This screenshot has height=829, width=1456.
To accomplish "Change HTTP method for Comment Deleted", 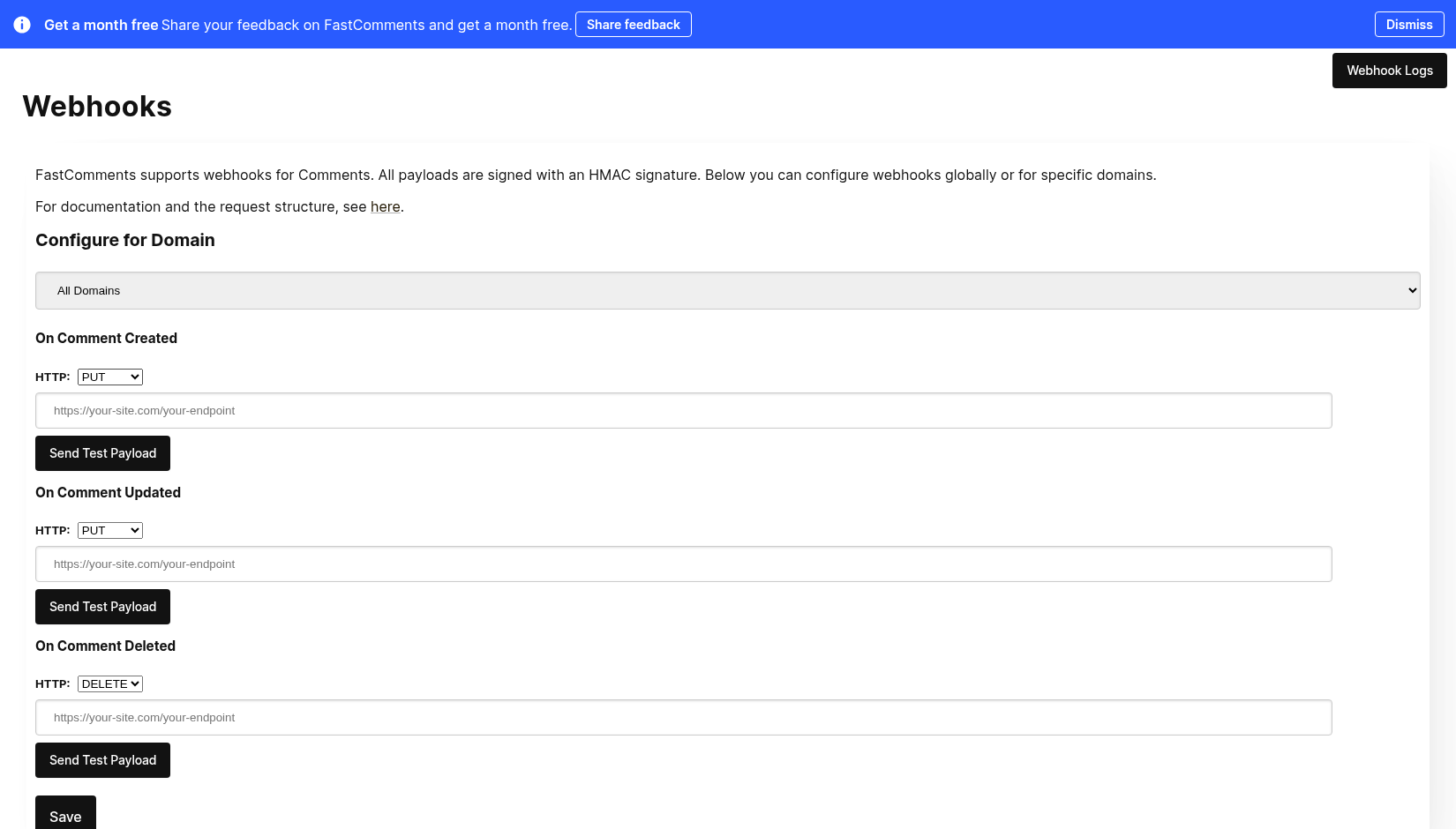I will click(x=110, y=683).
